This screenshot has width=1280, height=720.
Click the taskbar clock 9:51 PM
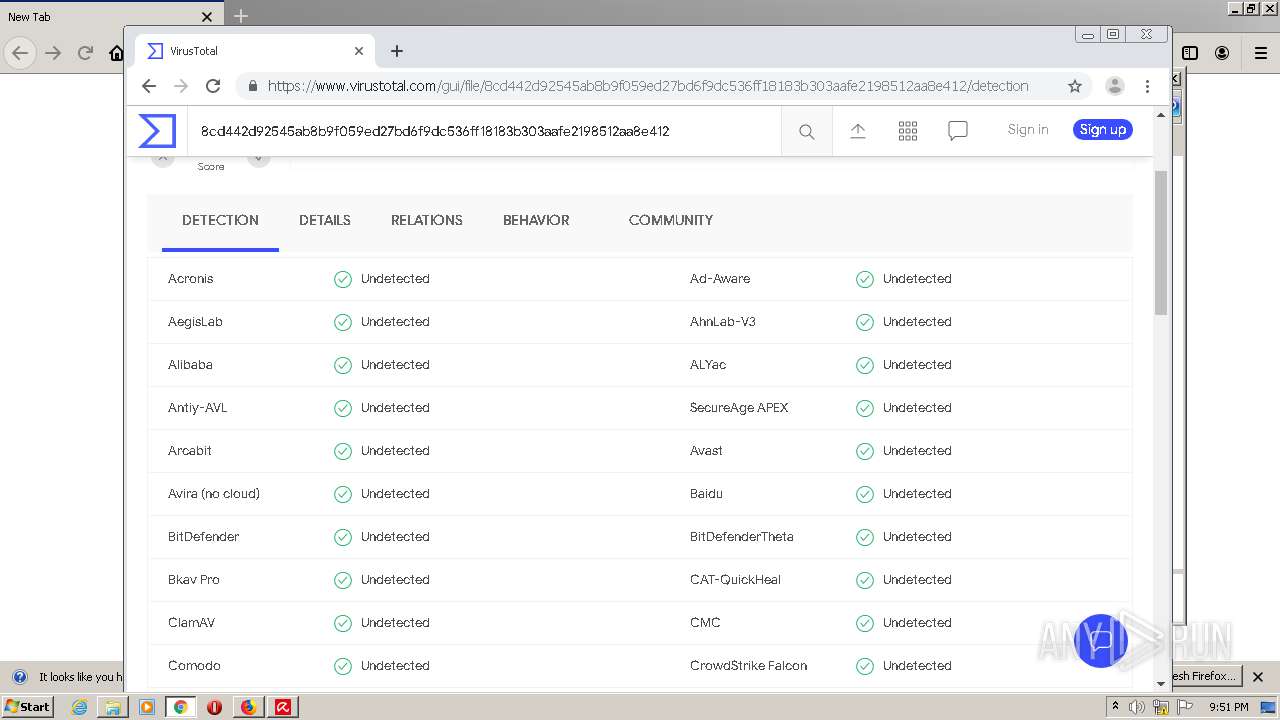click(x=1229, y=707)
